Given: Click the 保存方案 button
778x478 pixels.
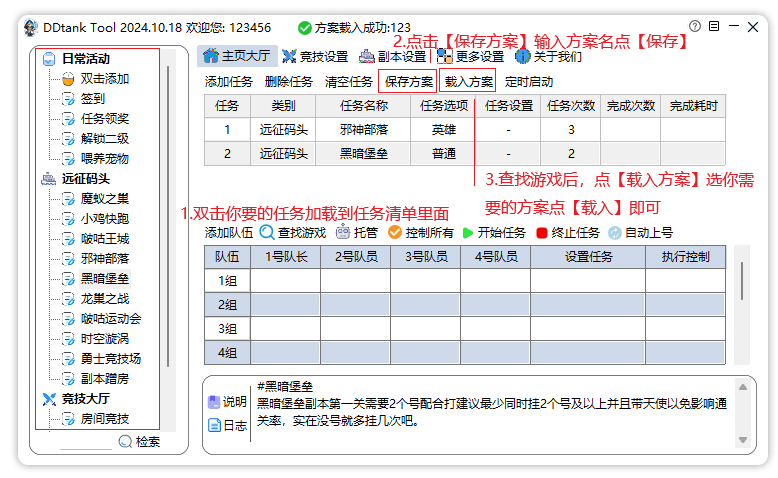Looking at the screenshot, I should [x=408, y=81].
